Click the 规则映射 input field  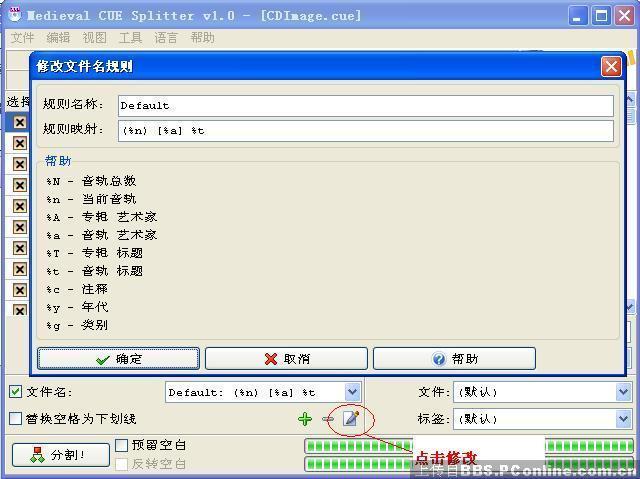pyautogui.click(x=366, y=131)
